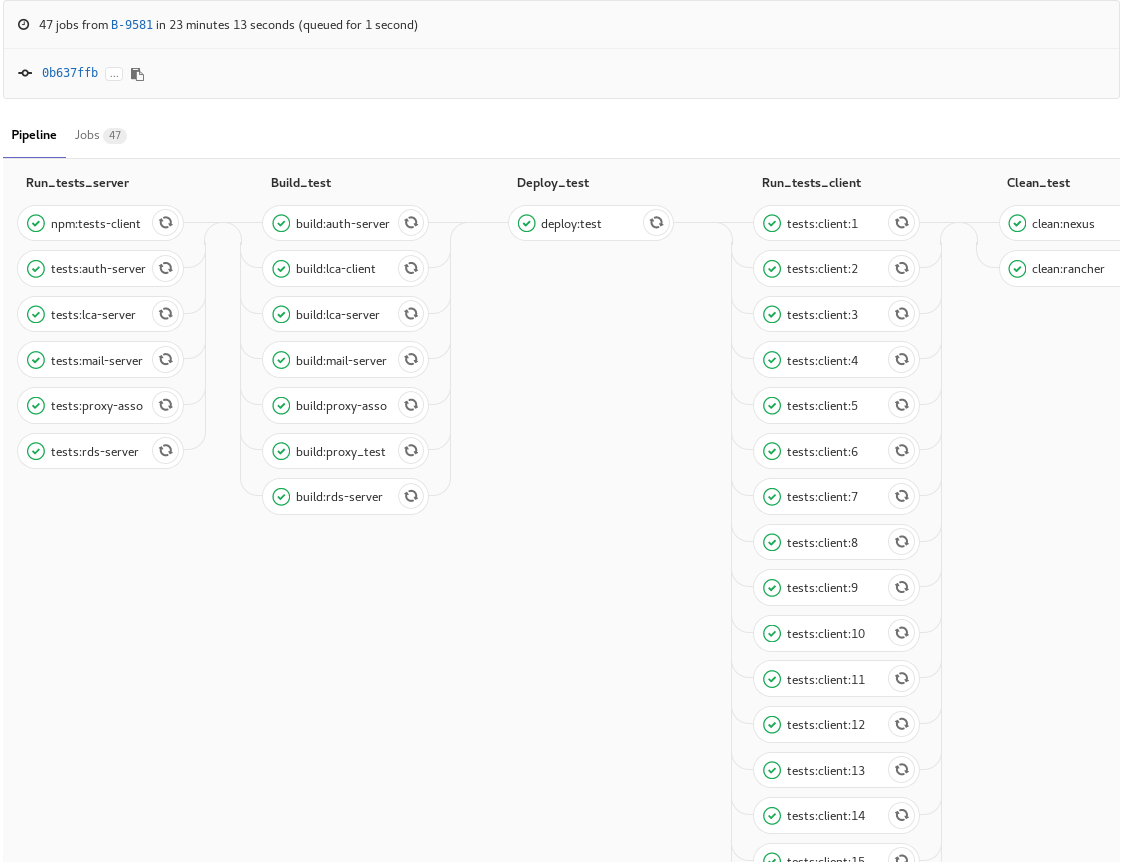Retry the build:rds-server job
The height and width of the screenshot is (862, 1123).
click(411, 496)
